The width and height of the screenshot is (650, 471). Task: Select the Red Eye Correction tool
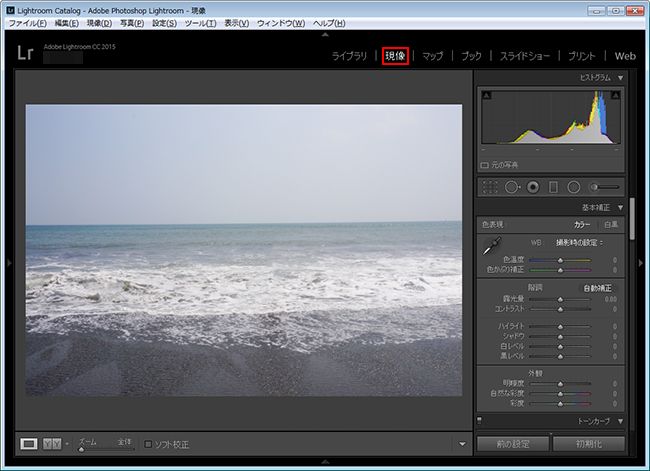[x=533, y=187]
